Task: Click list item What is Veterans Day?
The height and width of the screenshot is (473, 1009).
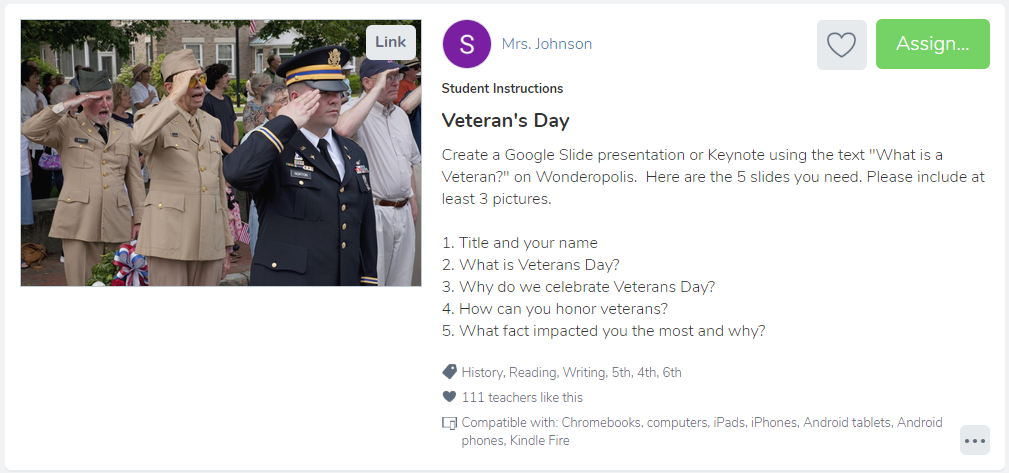Action: 530,264
